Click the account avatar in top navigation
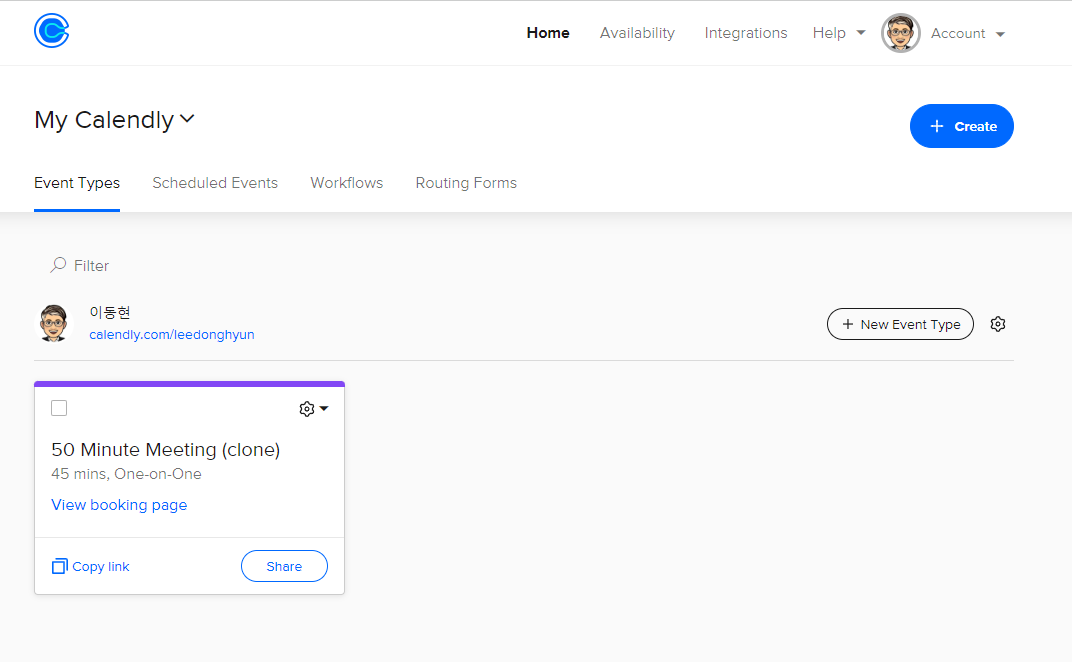 click(x=900, y=33)
